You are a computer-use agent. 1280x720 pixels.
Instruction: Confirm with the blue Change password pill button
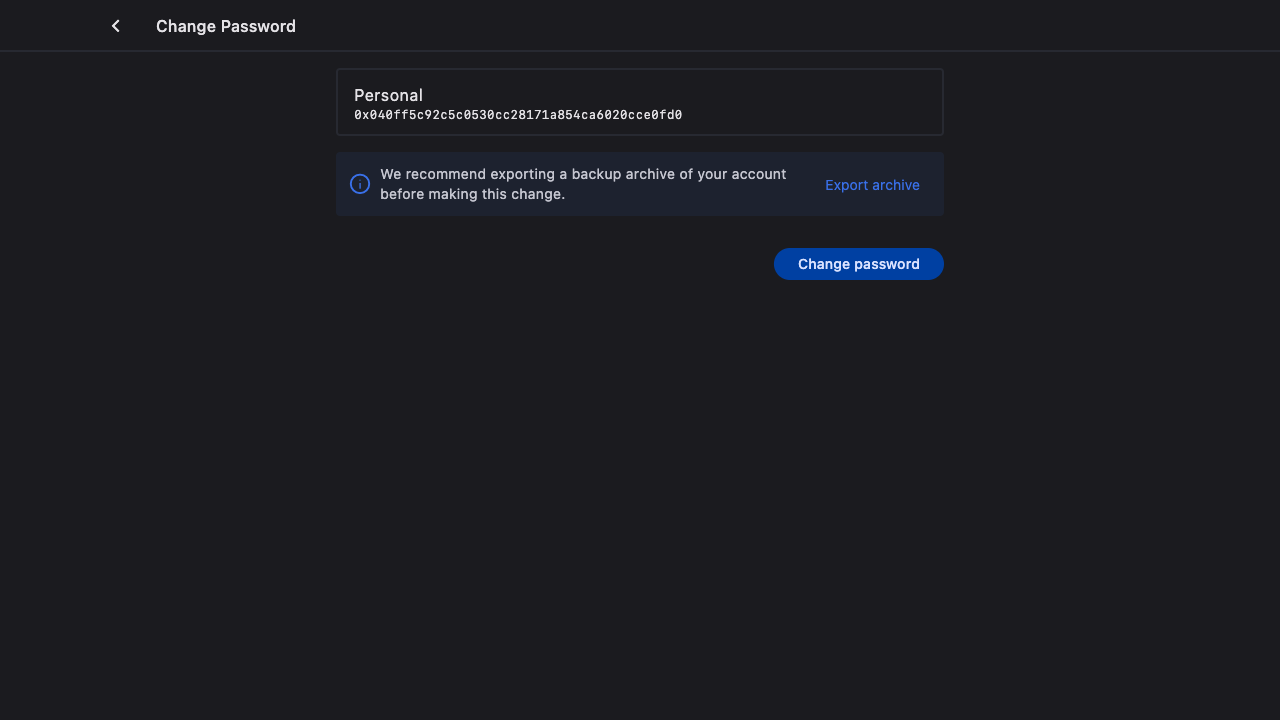(x=858, y=264)
